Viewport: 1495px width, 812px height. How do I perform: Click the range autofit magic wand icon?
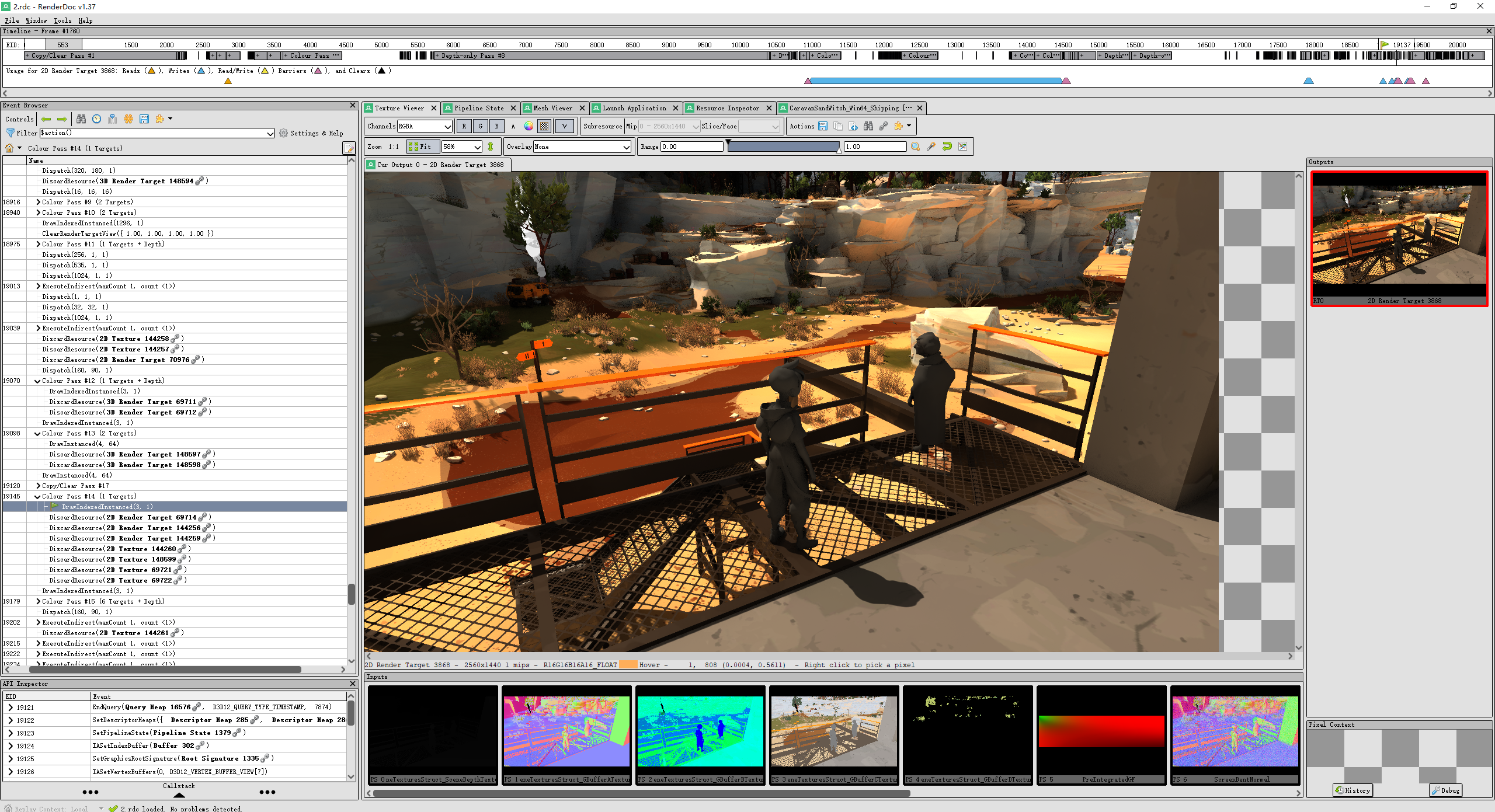pyautogui.click(x=931, y=147)
